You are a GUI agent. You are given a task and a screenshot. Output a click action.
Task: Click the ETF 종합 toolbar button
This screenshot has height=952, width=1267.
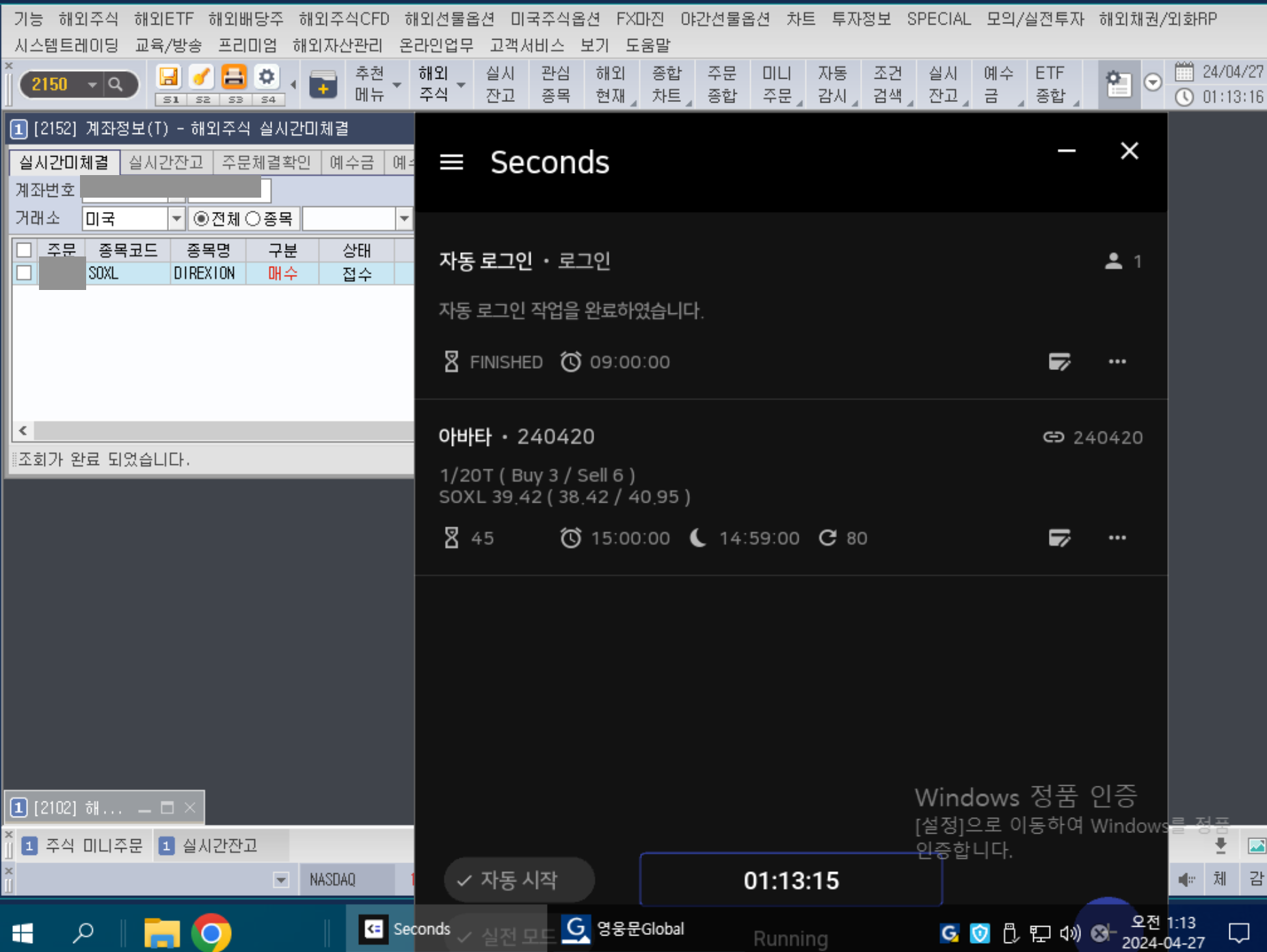[1052, 85]
